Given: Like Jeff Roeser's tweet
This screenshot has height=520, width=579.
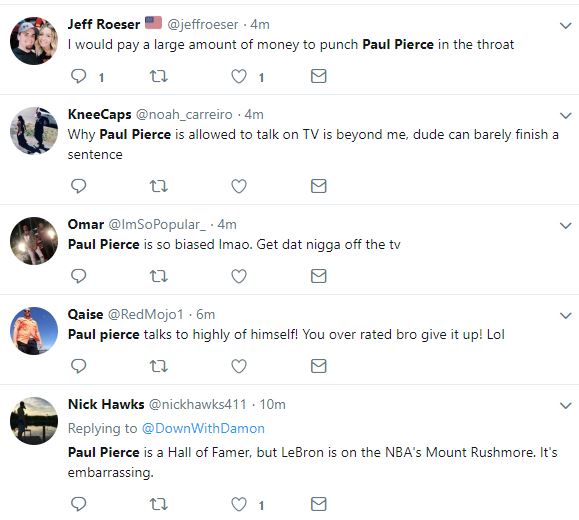Looking at the screenshot, I should [239, 76].
